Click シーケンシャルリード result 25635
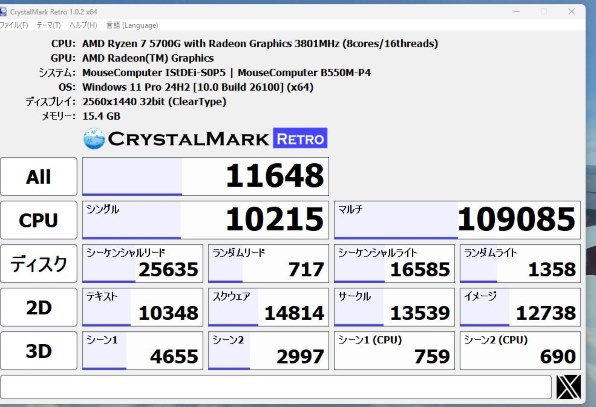Image resolution: width=596 pixels, height=407 pixels. tap(143, 264)
